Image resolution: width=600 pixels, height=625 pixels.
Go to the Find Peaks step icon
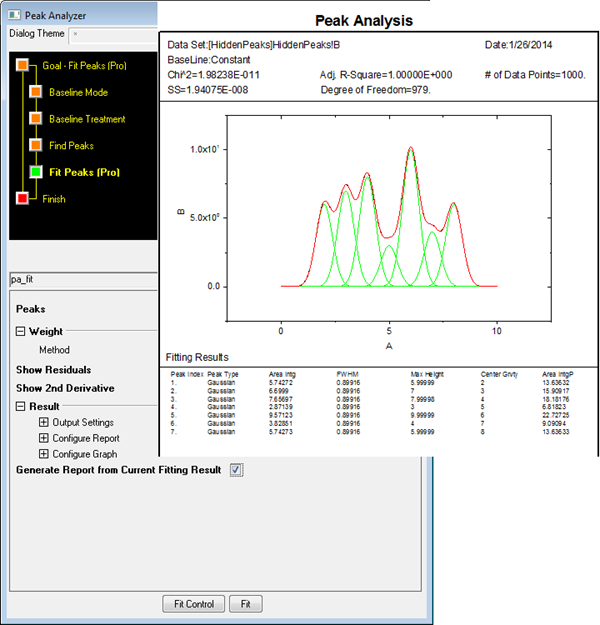pyautogui.click(x=36, y=146)
